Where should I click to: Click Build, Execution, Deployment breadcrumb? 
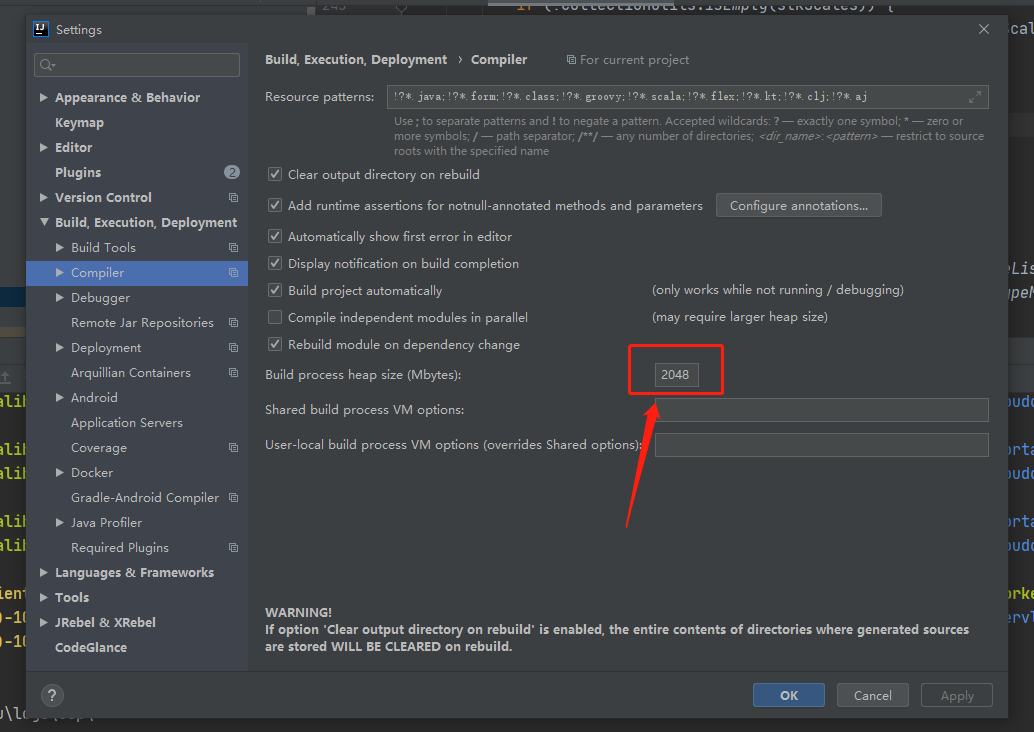[x=356, y=60]
